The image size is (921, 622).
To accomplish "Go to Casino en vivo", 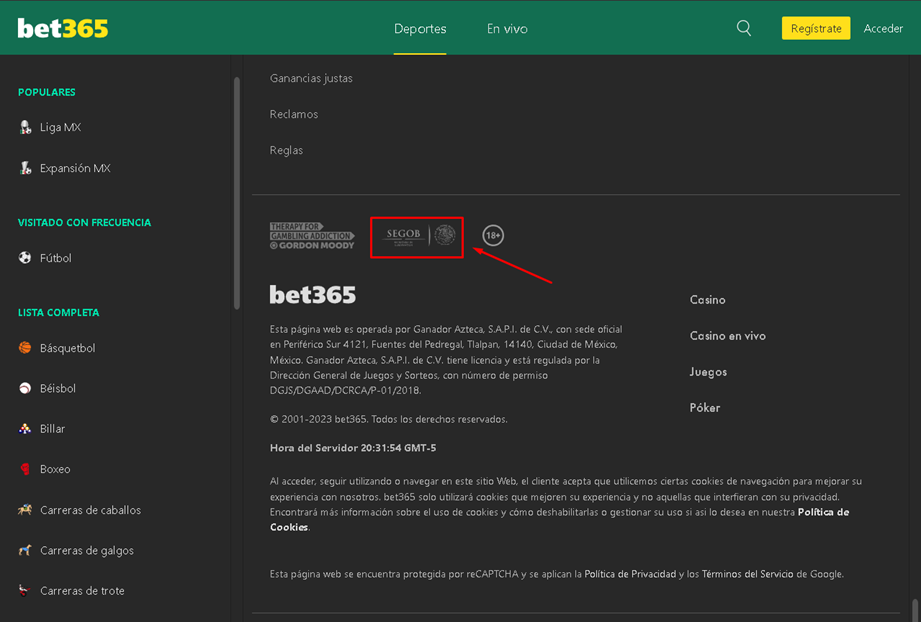I will coord(727,335).
